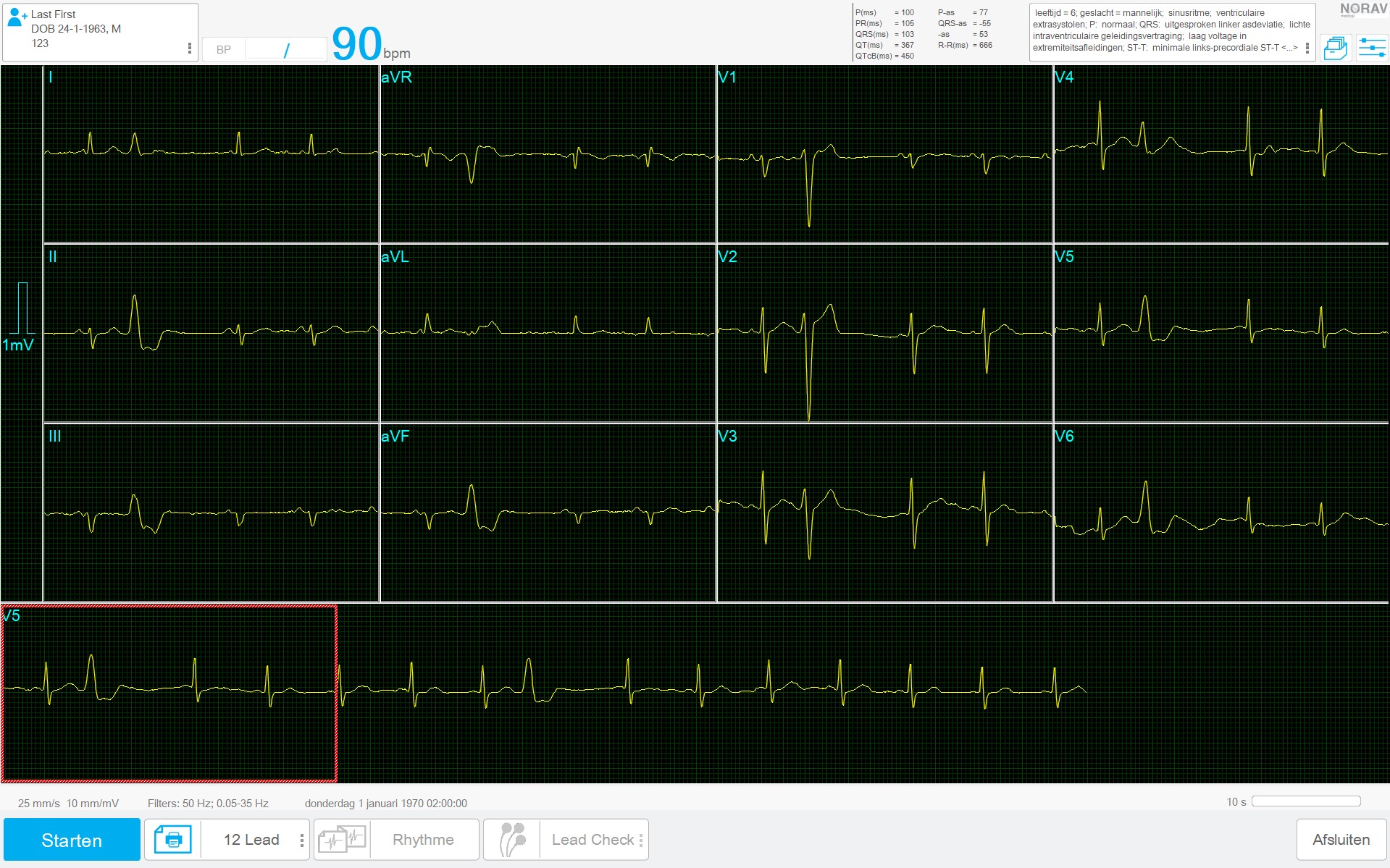Click the add-patient icon on the patient card
This screenshot has width=1390, height=868.
tap(16, 17)
